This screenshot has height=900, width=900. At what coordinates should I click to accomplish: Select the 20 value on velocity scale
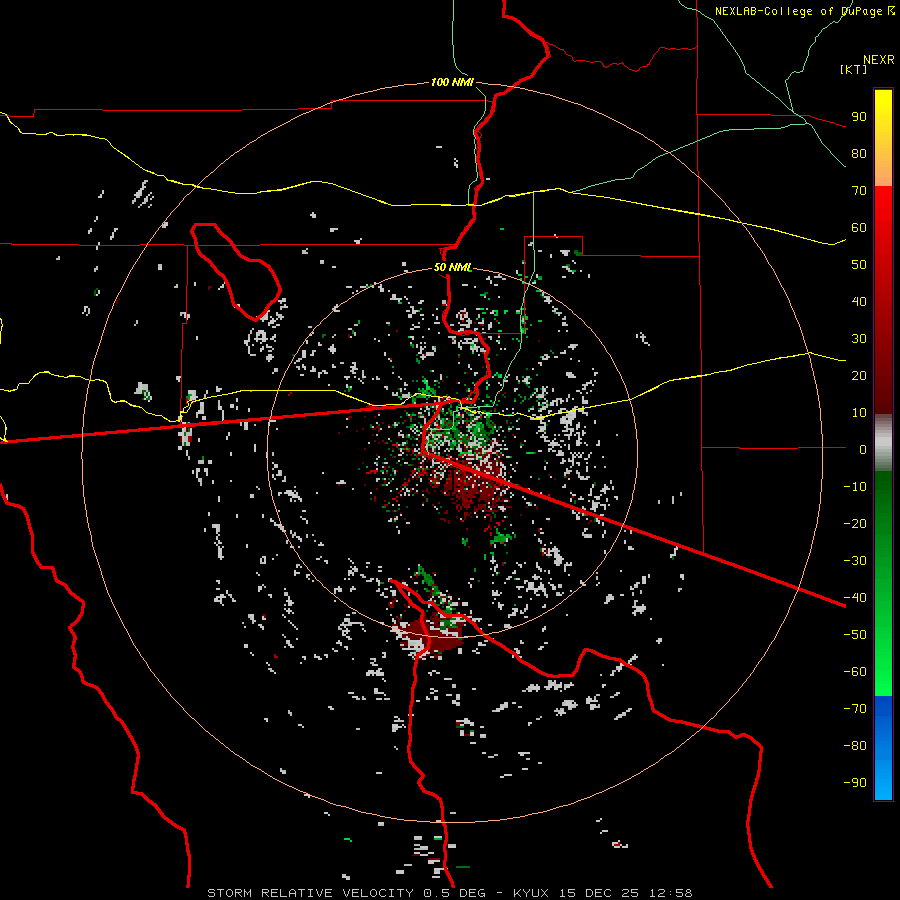[x=859, y=375]
